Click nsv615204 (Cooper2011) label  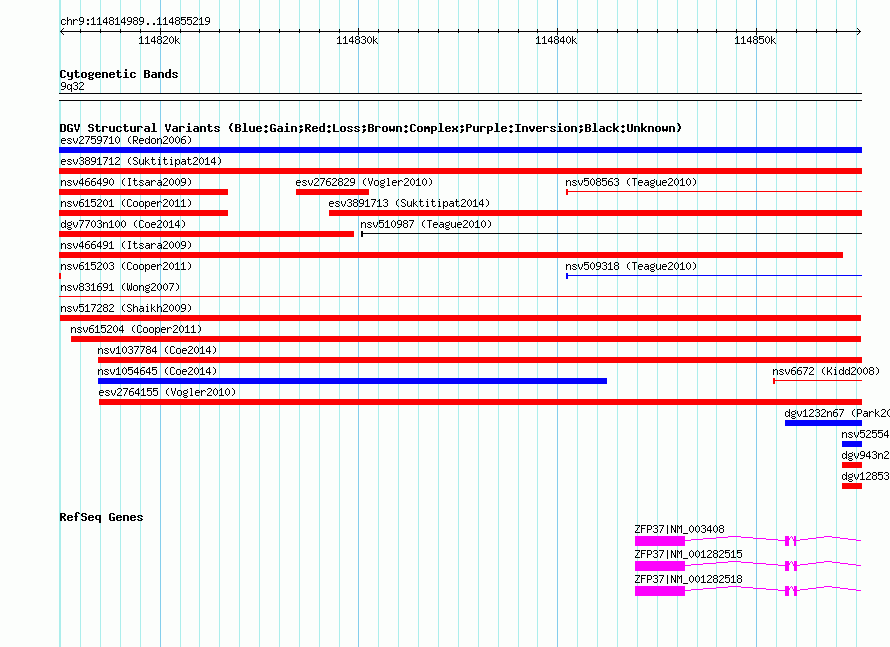(x=136, y=329)
